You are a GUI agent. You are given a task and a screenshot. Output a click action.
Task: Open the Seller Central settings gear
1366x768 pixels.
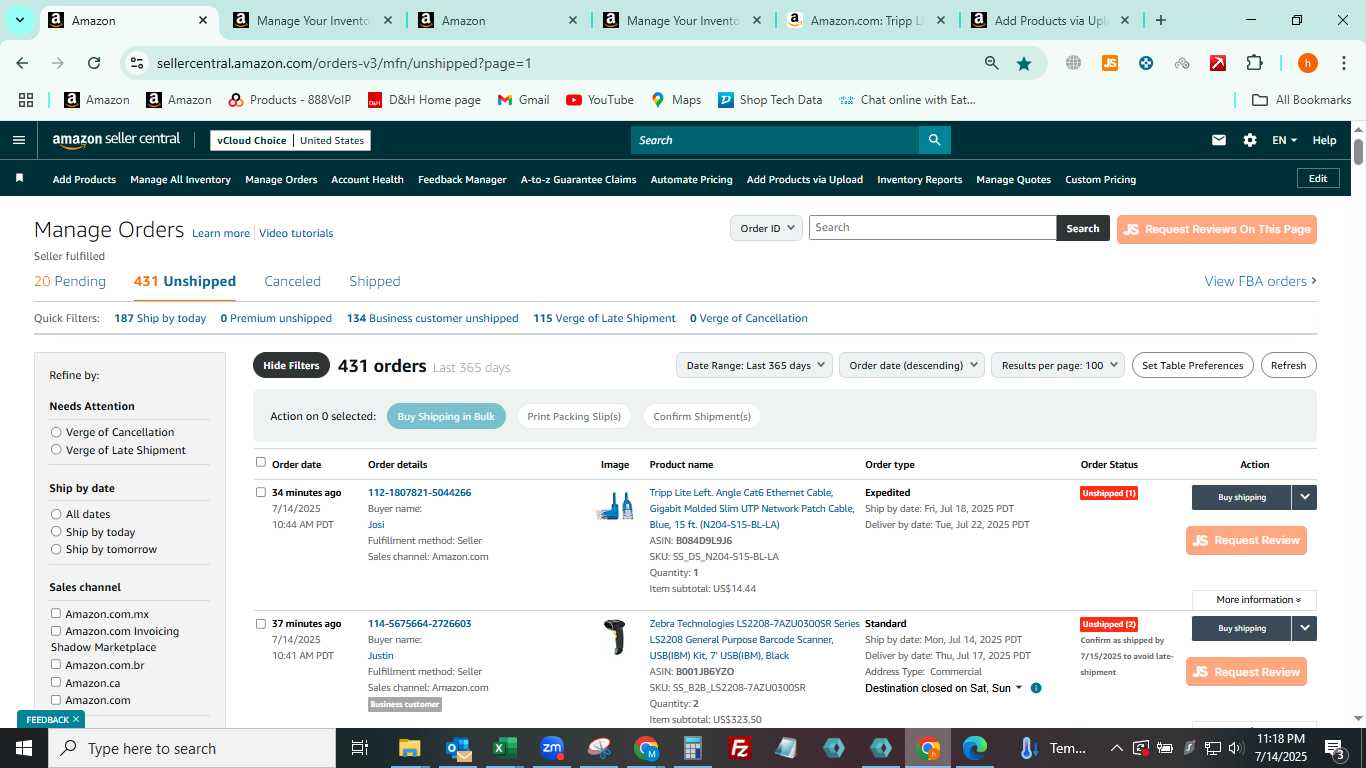pos(1250,140)
